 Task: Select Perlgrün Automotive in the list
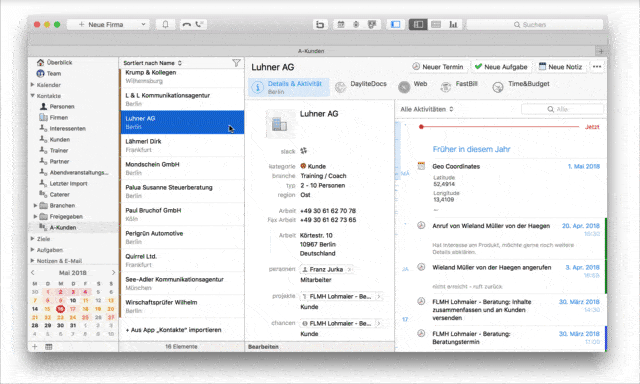click(x=182, y=237)
